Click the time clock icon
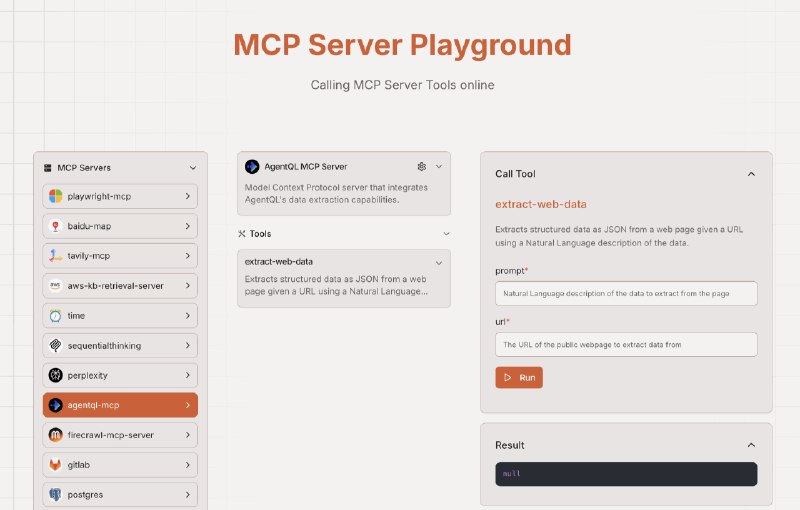 (x=55, y=316)
